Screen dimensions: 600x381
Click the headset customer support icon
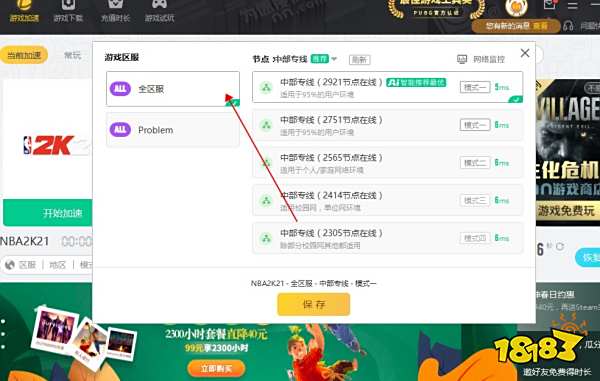(569, 26)
